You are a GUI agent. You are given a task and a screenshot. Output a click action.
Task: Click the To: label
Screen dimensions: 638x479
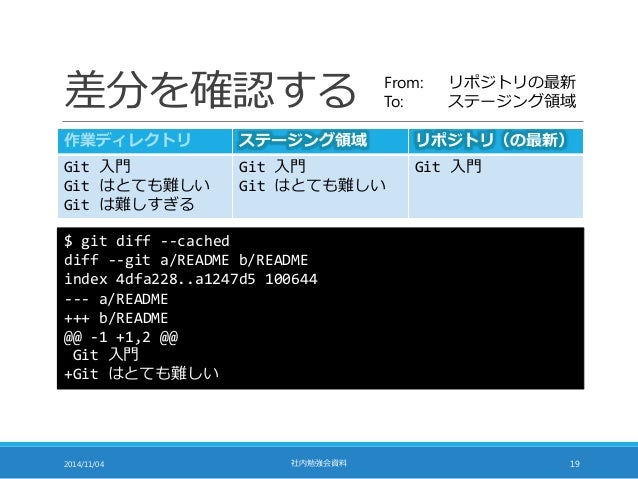pyautogui.click(x=393, y=102)
